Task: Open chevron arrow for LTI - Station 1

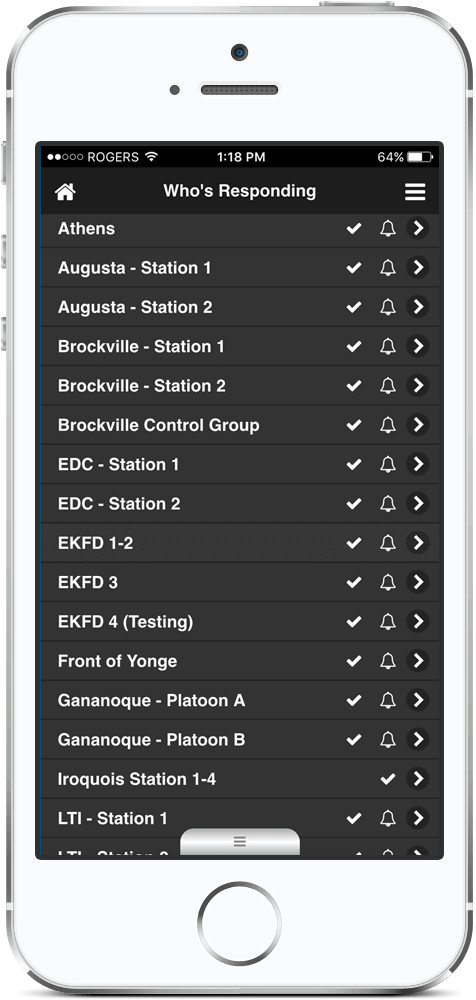Action: [417, 818]
